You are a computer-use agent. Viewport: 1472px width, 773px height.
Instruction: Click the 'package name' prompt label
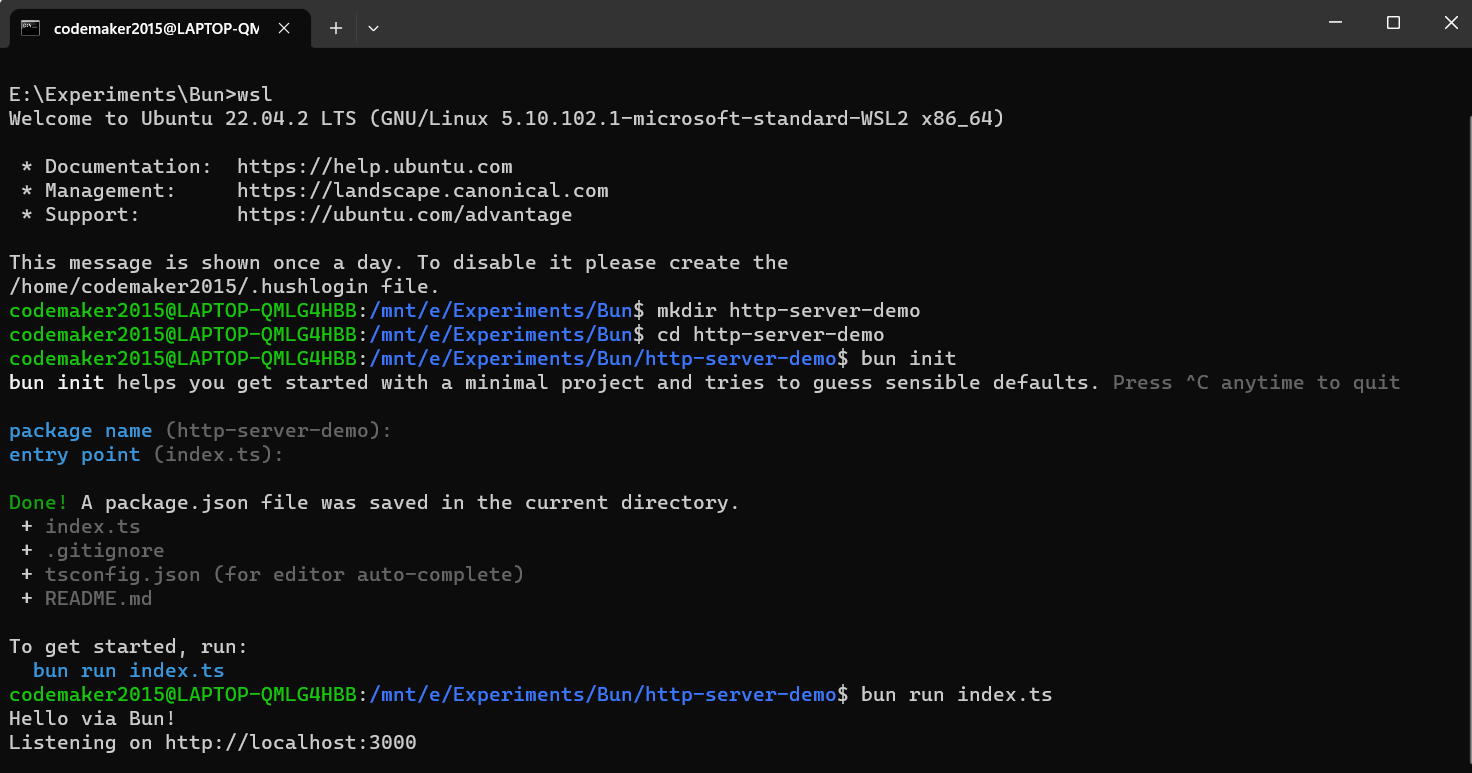coord(81,431)
